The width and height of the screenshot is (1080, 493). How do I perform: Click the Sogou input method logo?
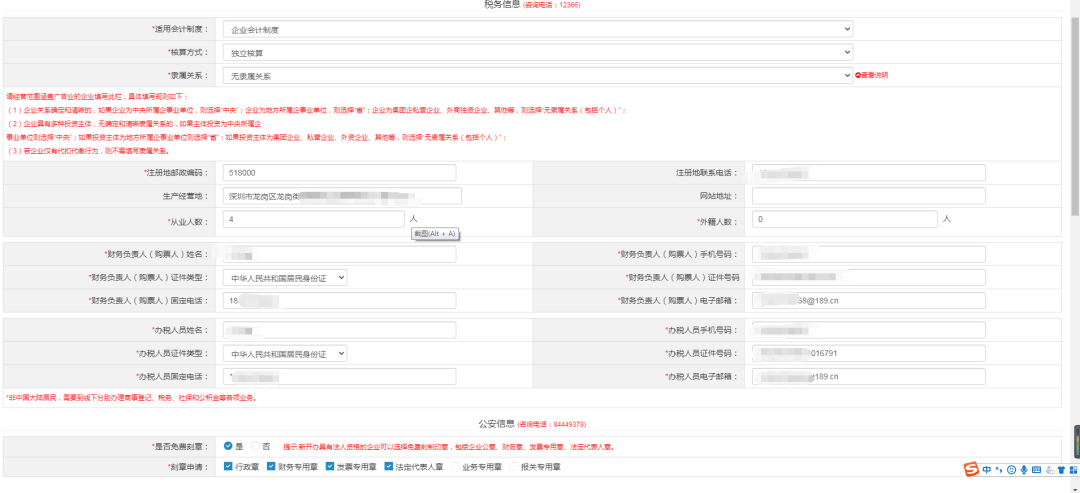(x=971, y=470)
